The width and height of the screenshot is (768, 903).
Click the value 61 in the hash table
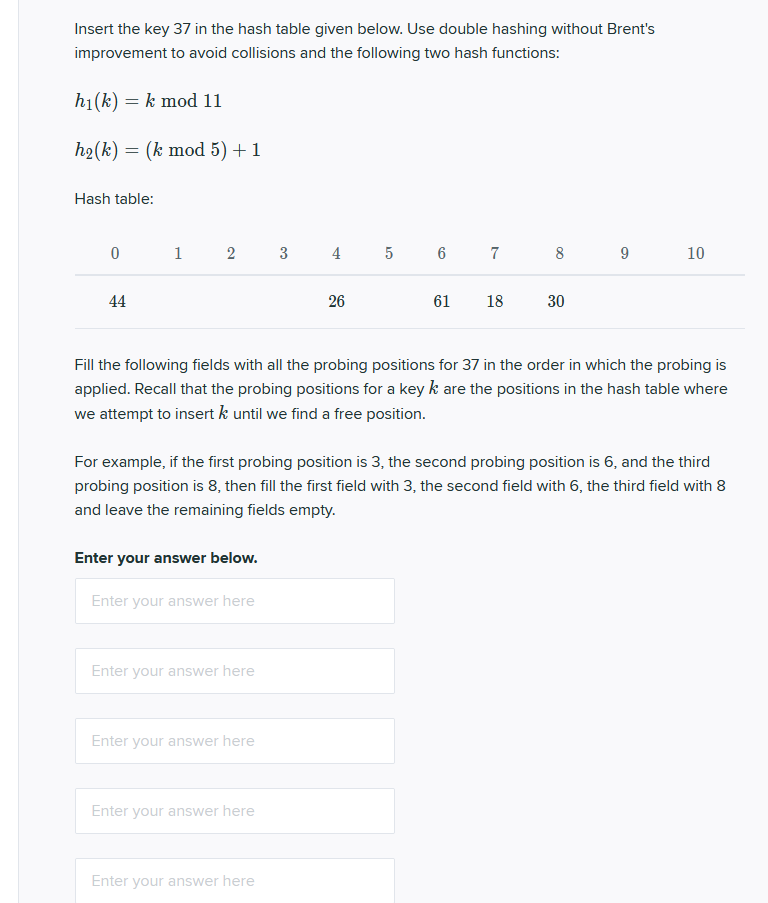click(441, 301)
